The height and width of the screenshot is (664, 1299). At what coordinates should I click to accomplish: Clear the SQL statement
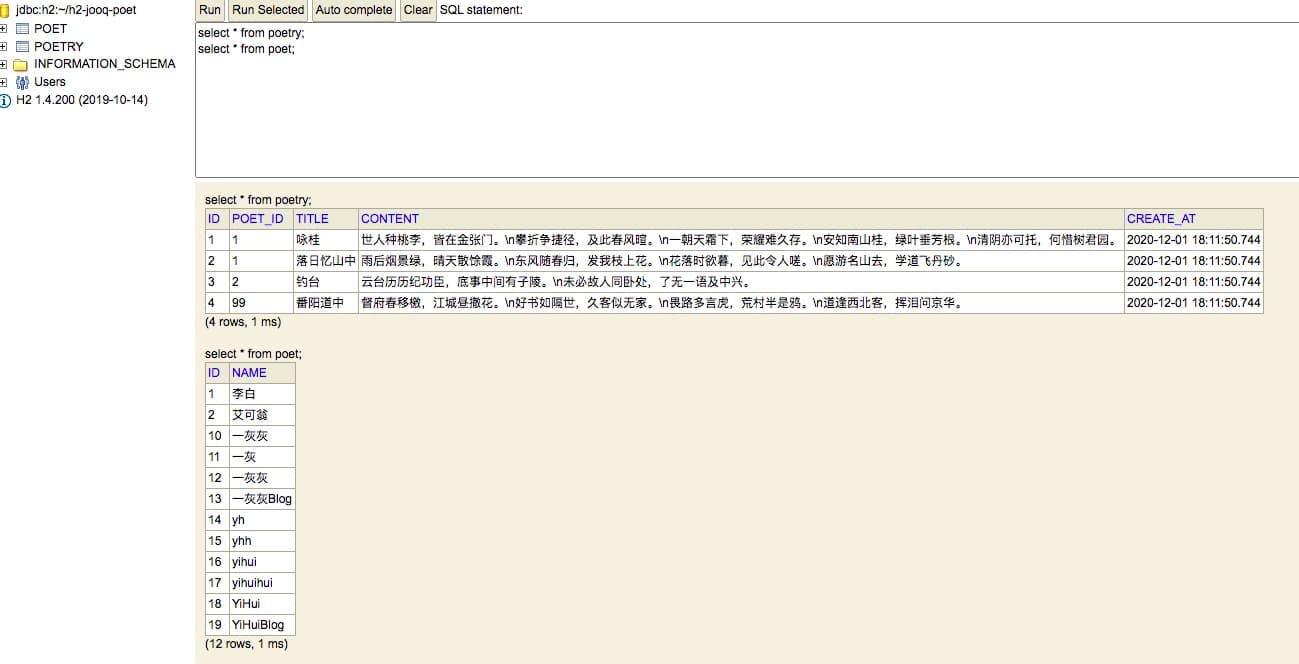418,10
